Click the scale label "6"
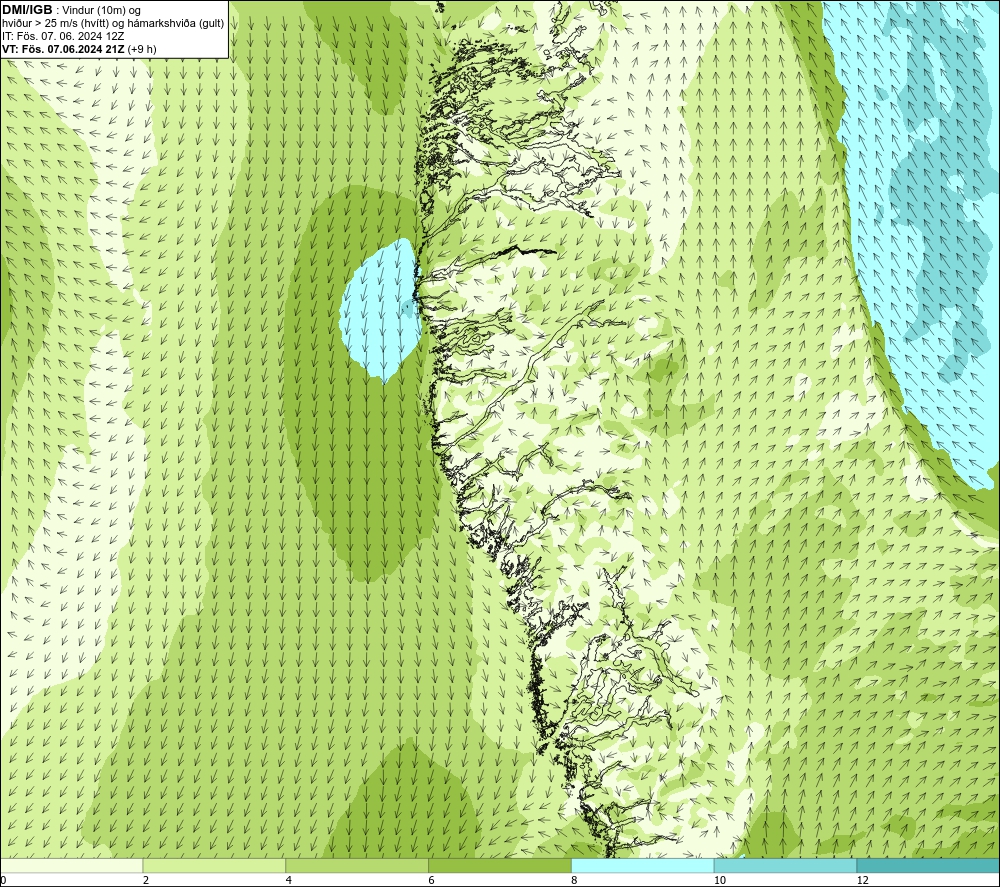1000x887 pixels. click(x=432, y=881)
